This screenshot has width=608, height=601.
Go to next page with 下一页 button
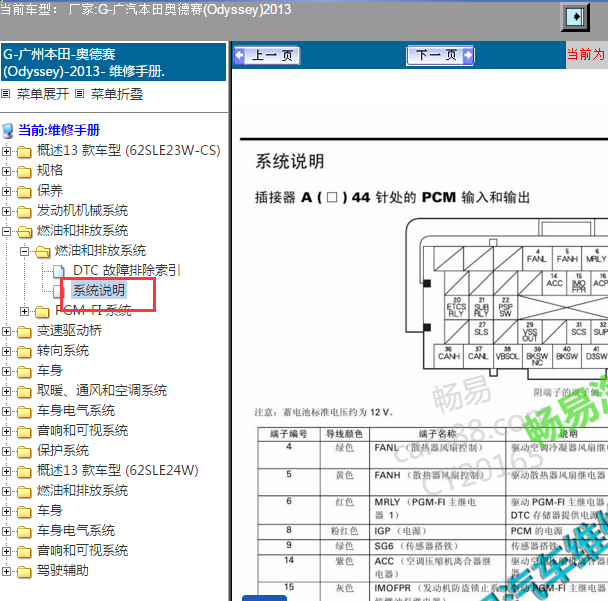(x=440, y=55)
